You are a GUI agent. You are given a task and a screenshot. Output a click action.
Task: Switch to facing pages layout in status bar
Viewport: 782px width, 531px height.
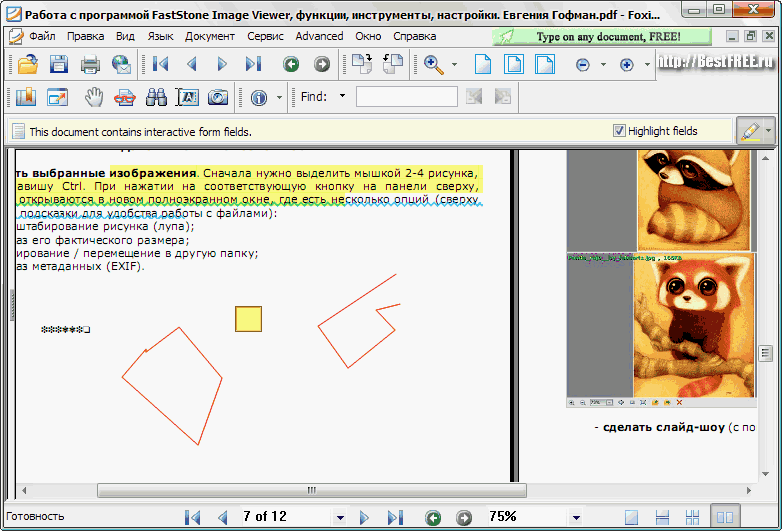point(725,517)
